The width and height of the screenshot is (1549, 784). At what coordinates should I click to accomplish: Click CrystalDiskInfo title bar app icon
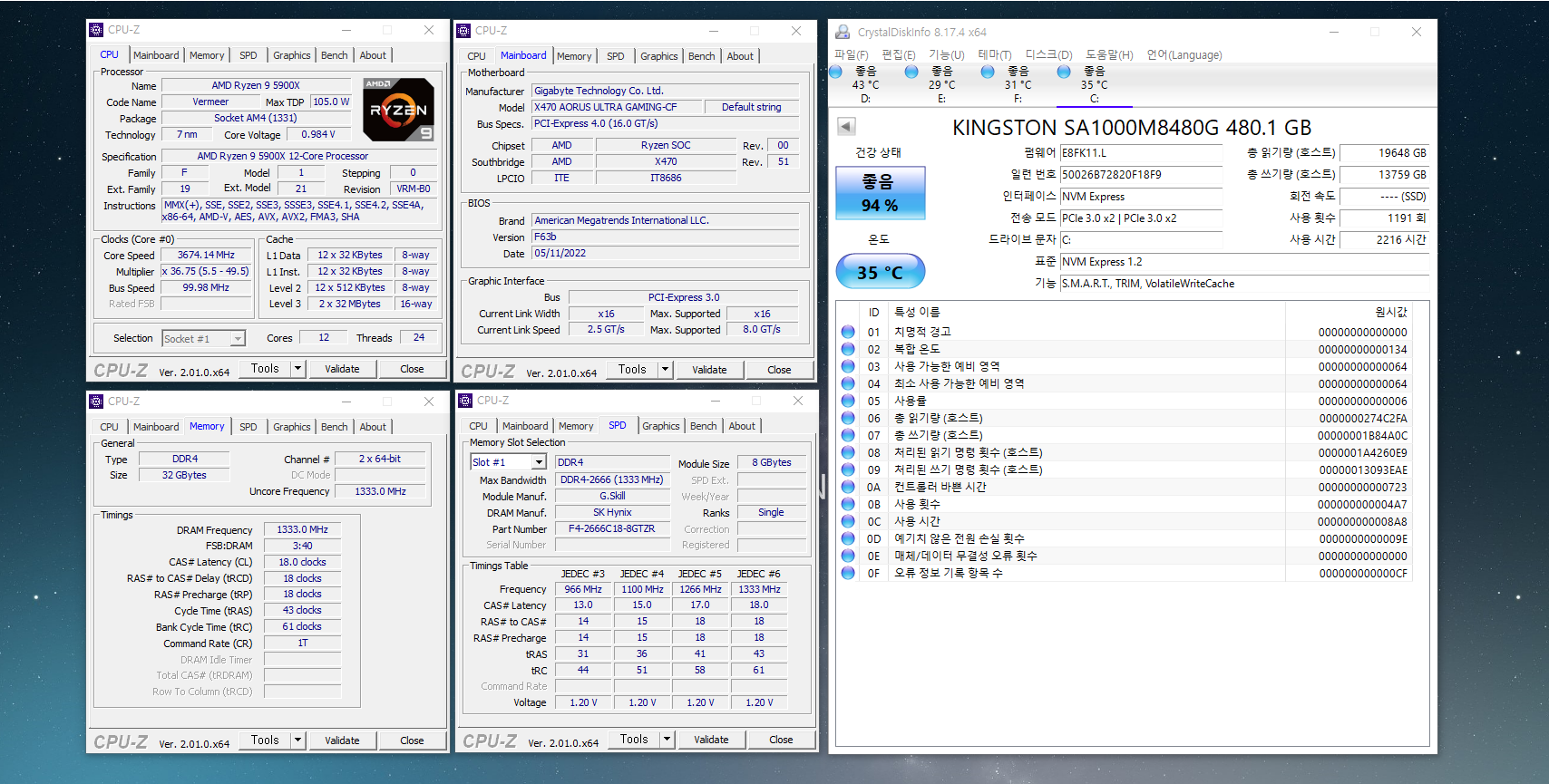[x=843, y=32]
